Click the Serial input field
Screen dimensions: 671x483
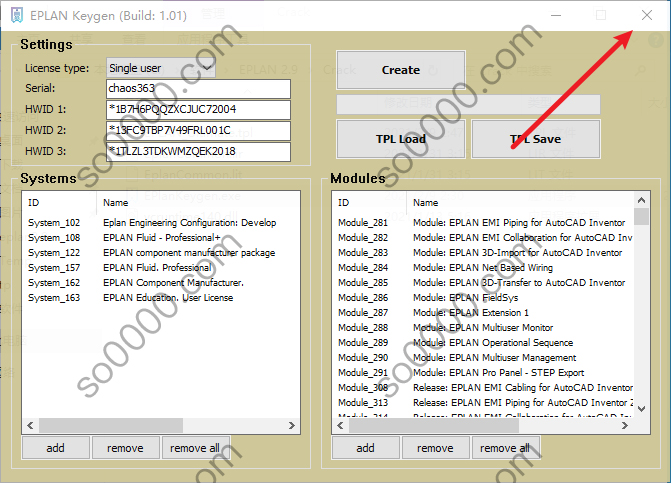(x=198, y=89)
